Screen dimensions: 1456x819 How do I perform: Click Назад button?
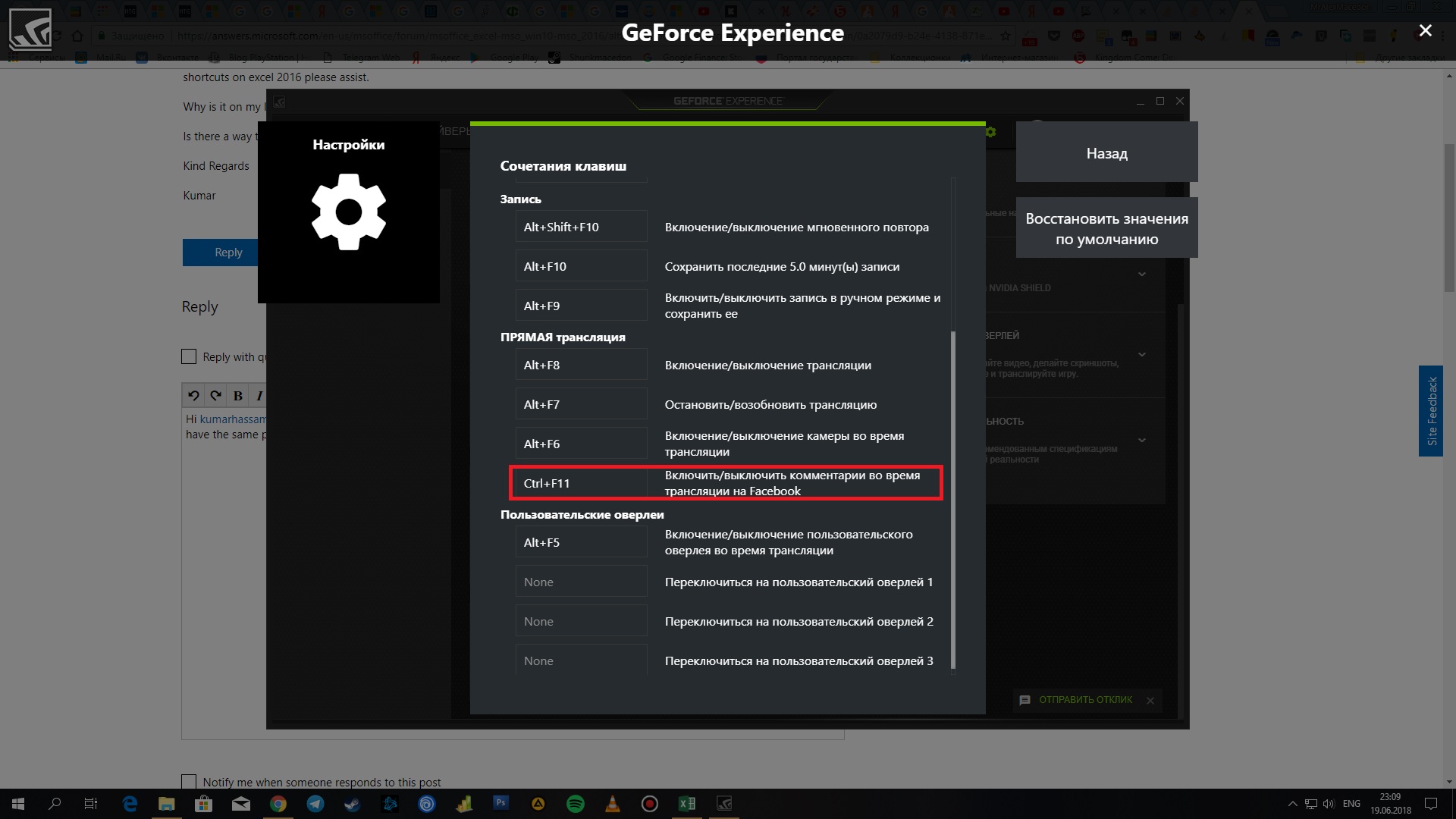(x=1107, y=153)
